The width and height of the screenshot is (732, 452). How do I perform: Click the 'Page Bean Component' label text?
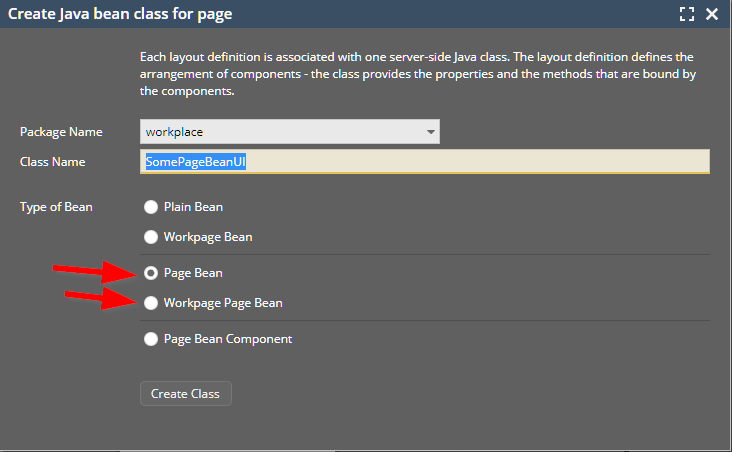click(x=228, y=339)
